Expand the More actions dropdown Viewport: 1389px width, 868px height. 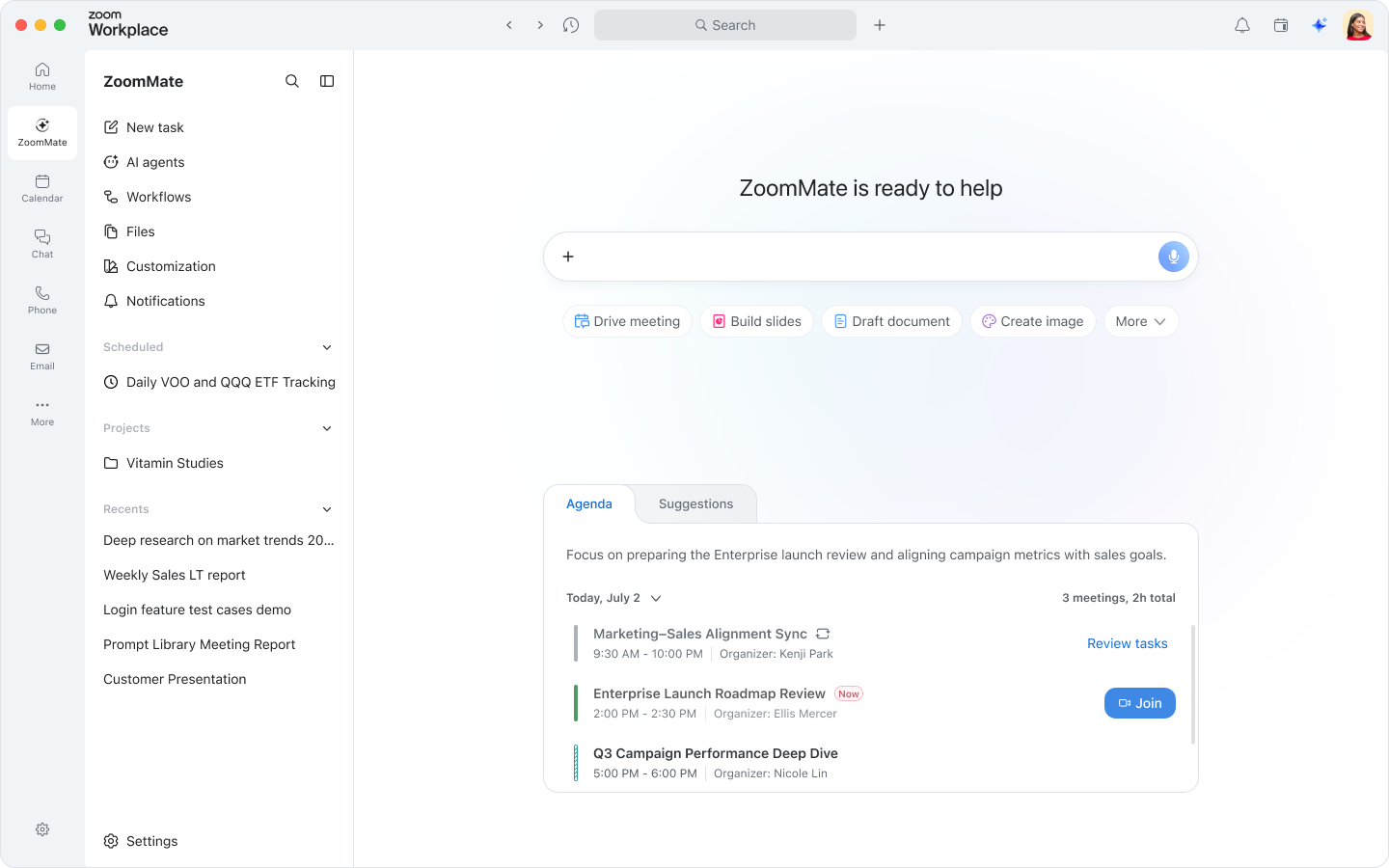point(1141,321)
